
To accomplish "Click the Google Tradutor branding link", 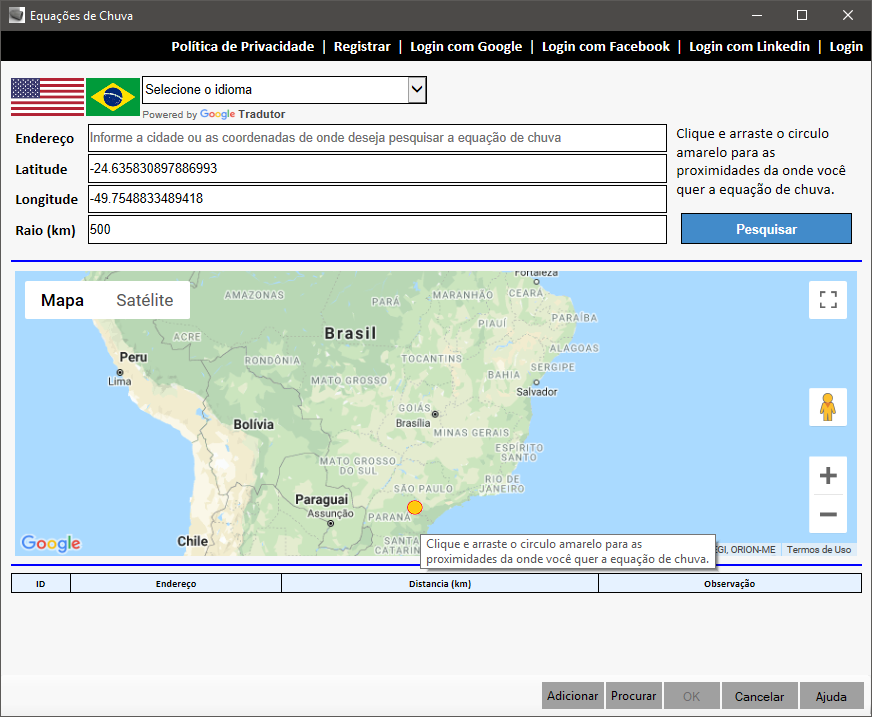I will pyautogui.click(x=242, y=114).
